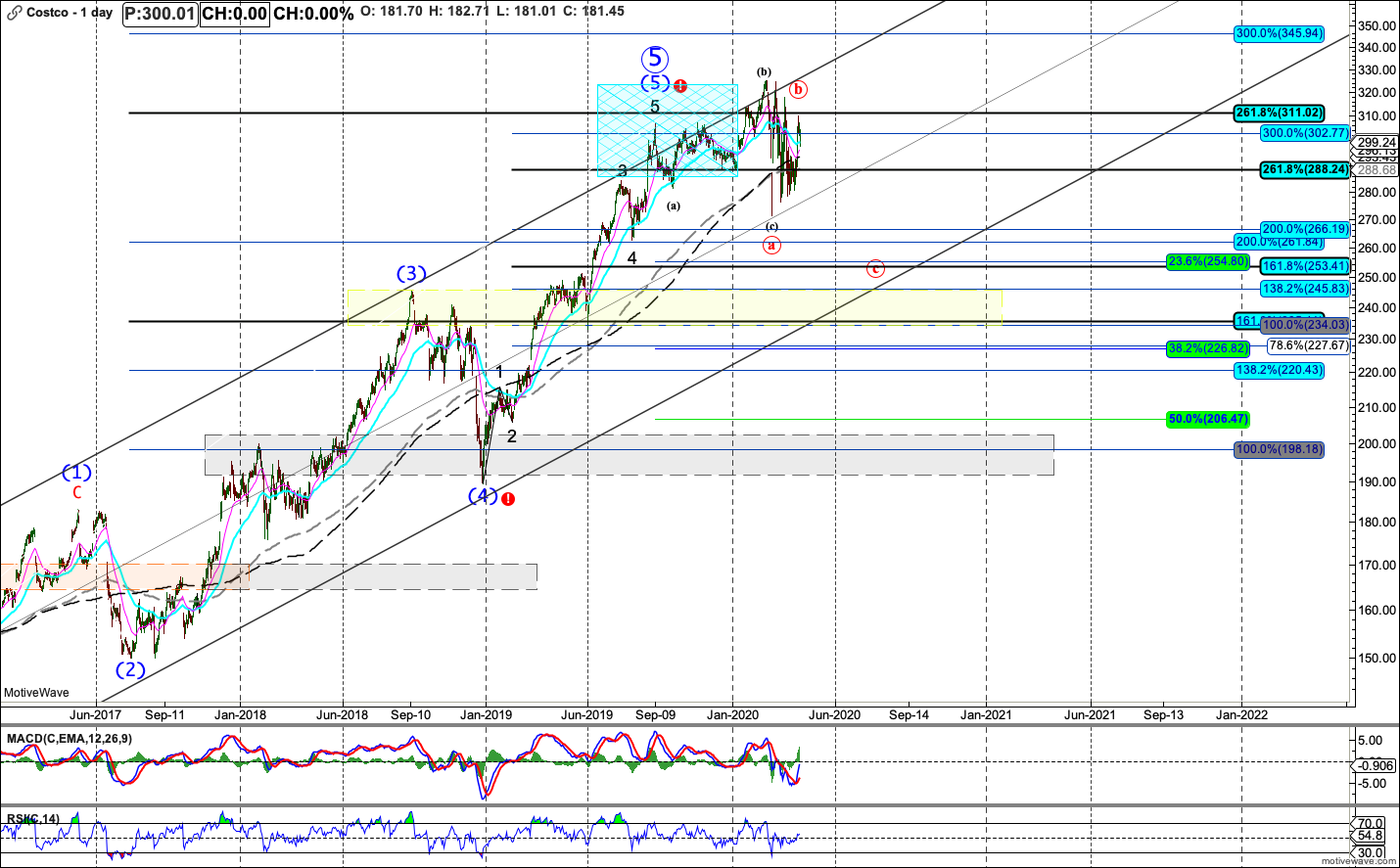
Task: Select the red circled c wave label
Action: [875, 268]
